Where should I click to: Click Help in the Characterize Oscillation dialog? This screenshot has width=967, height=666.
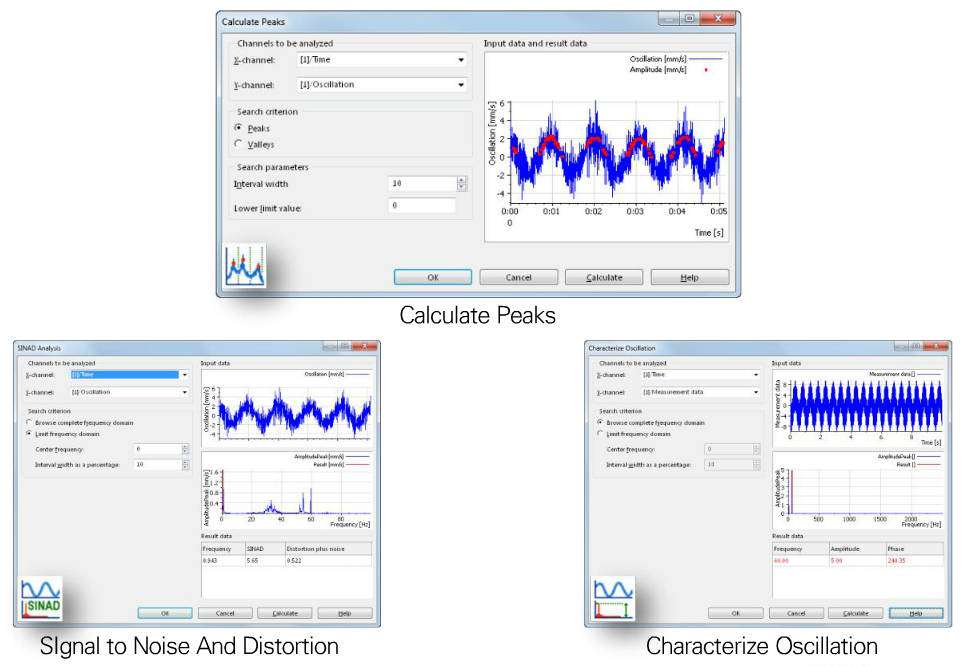915,613
